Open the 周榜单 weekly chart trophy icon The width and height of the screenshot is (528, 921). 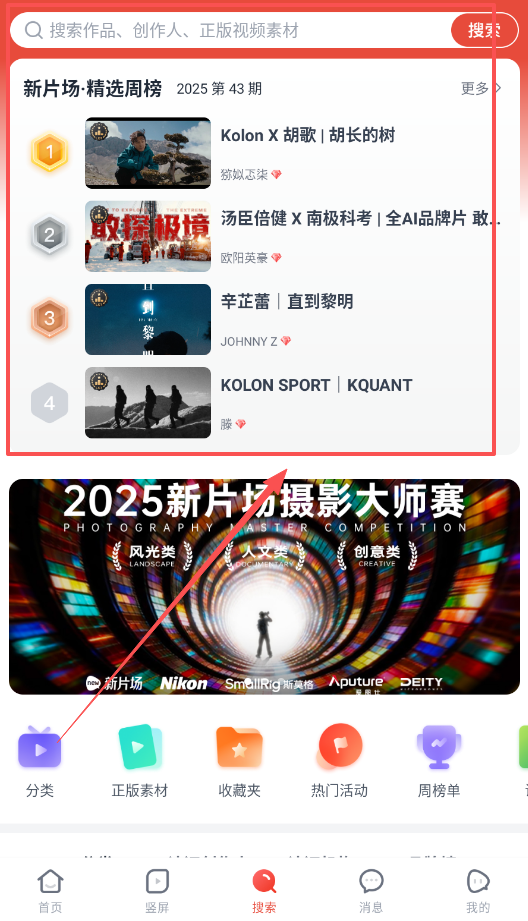click(439, 748)
